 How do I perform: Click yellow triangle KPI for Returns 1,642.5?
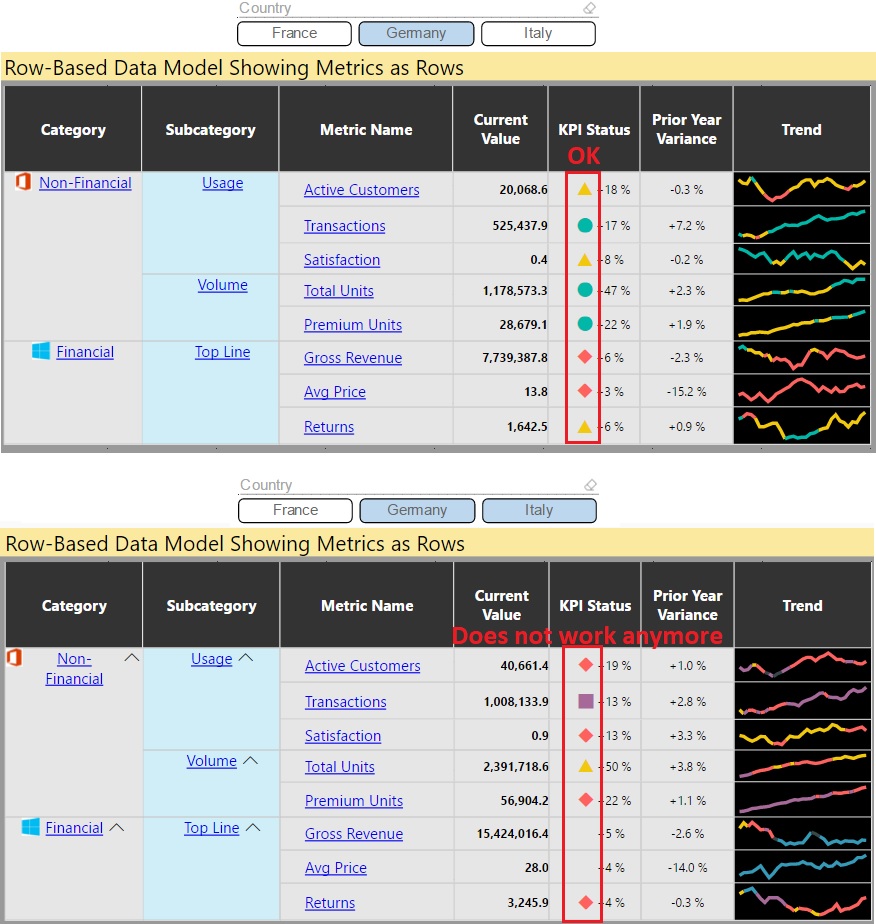pyautogui.click(x=584, y=426)
